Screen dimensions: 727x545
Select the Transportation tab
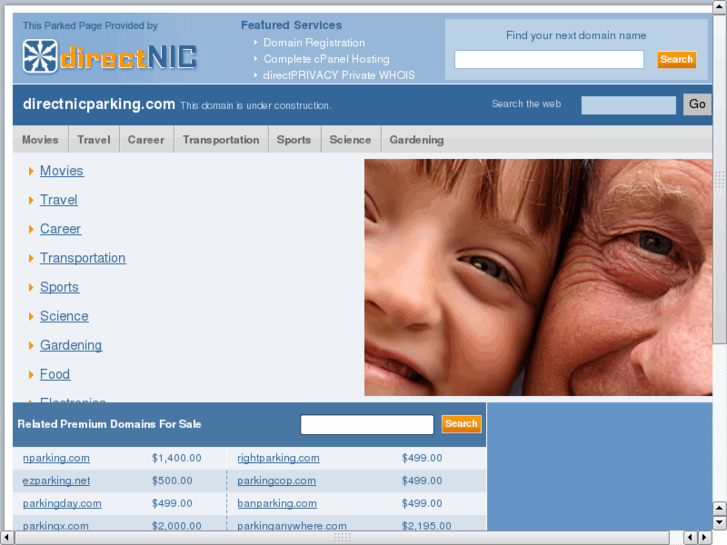click(221, 140)
